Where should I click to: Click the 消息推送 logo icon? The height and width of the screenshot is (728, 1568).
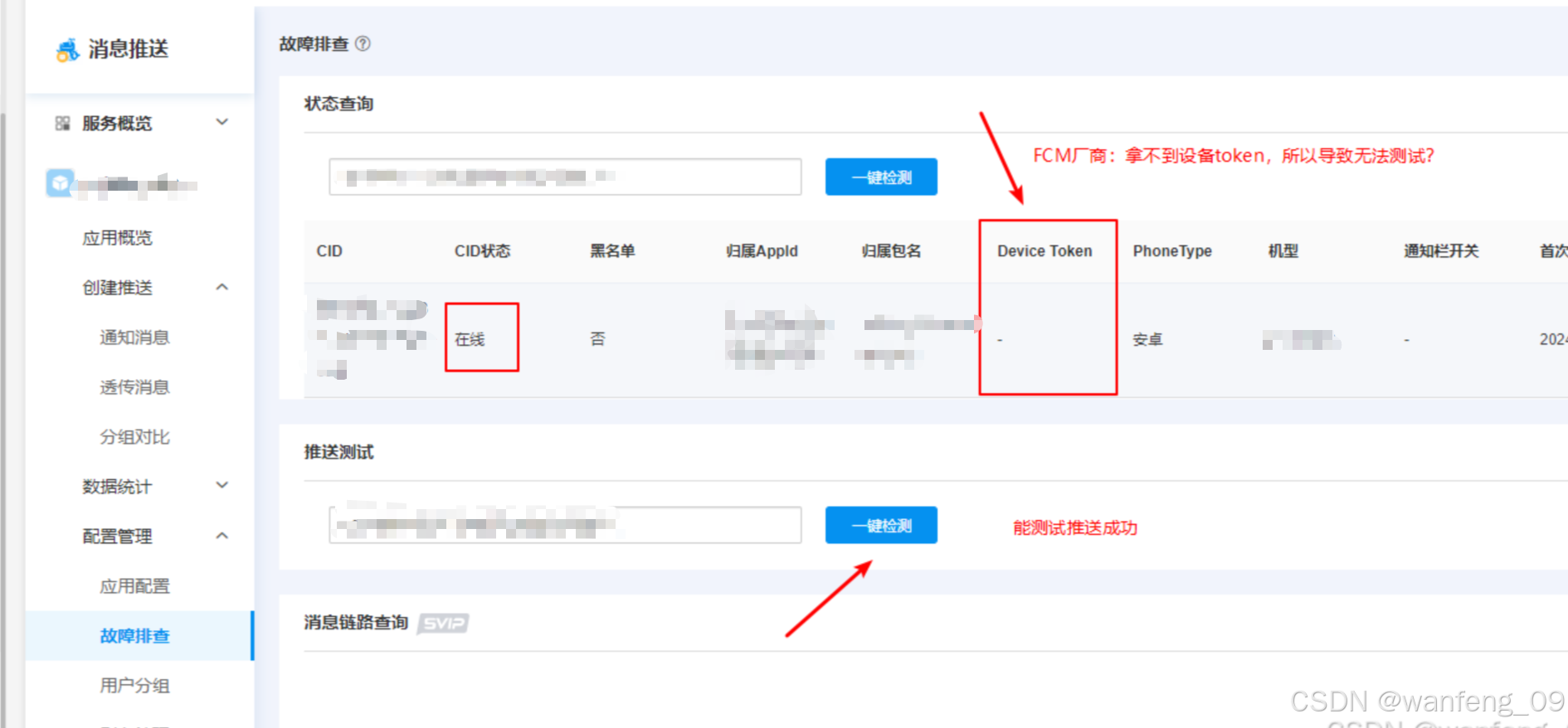click(67, 50)
